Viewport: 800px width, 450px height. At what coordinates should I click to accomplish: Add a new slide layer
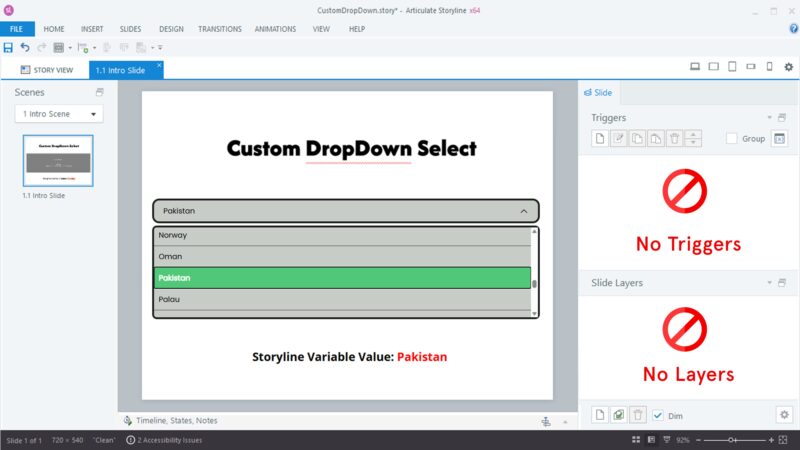(600, 415)
